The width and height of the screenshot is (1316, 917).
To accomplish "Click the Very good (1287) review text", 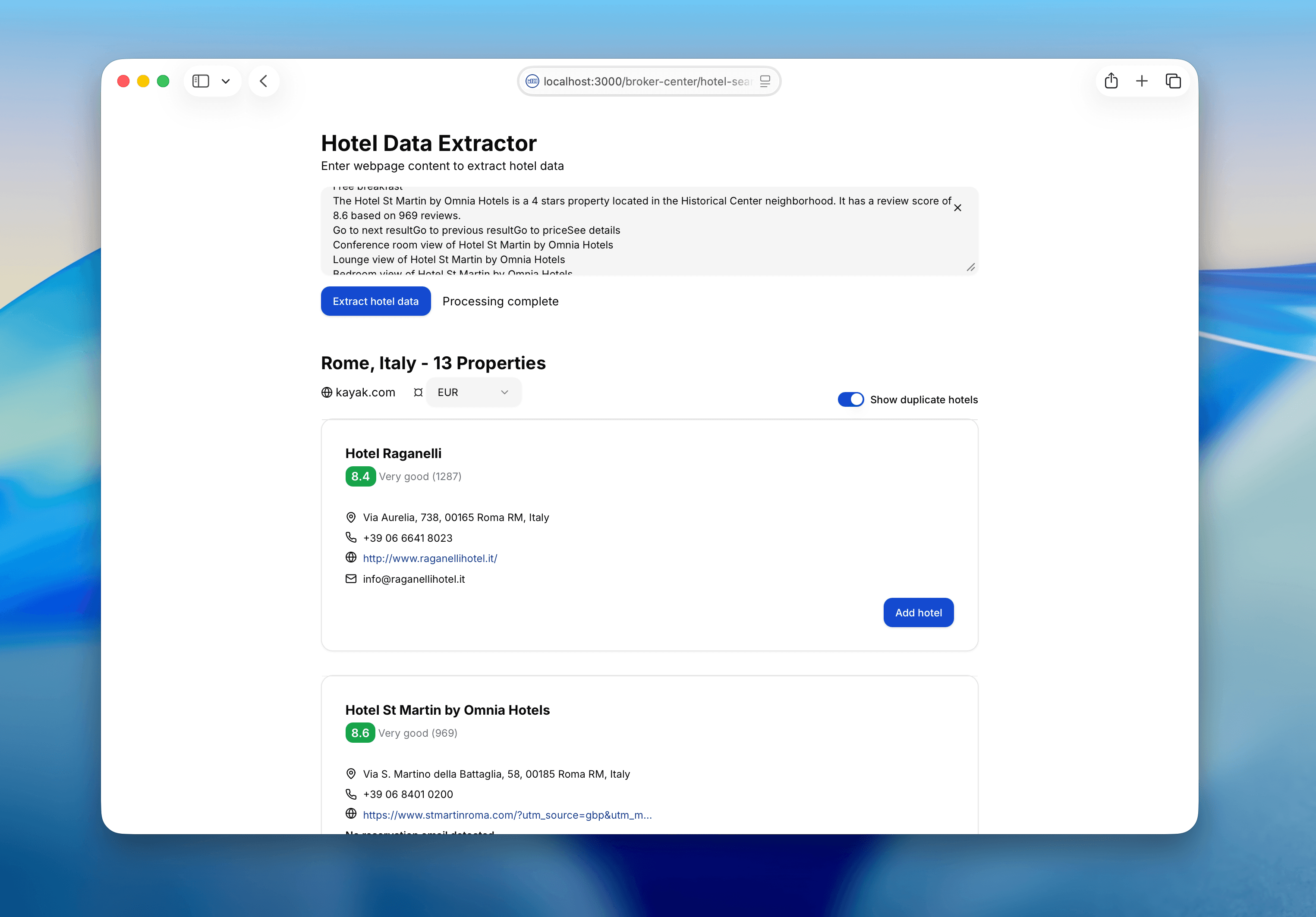I will coord(420,477).
